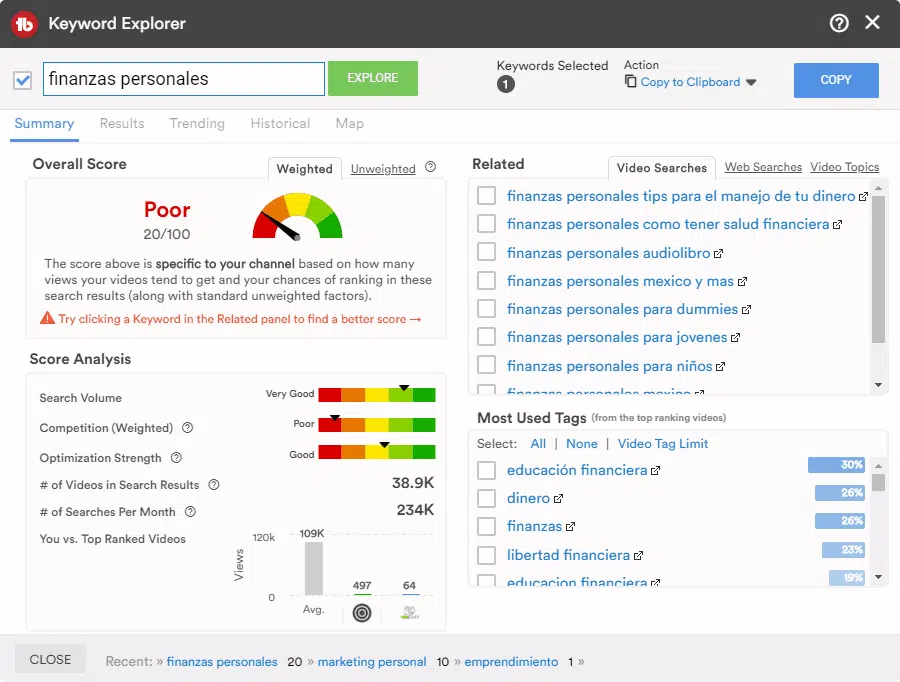This screenshot has width=900, height=682.
Task: Switch to the Trending tab
Action: (197, 123)
